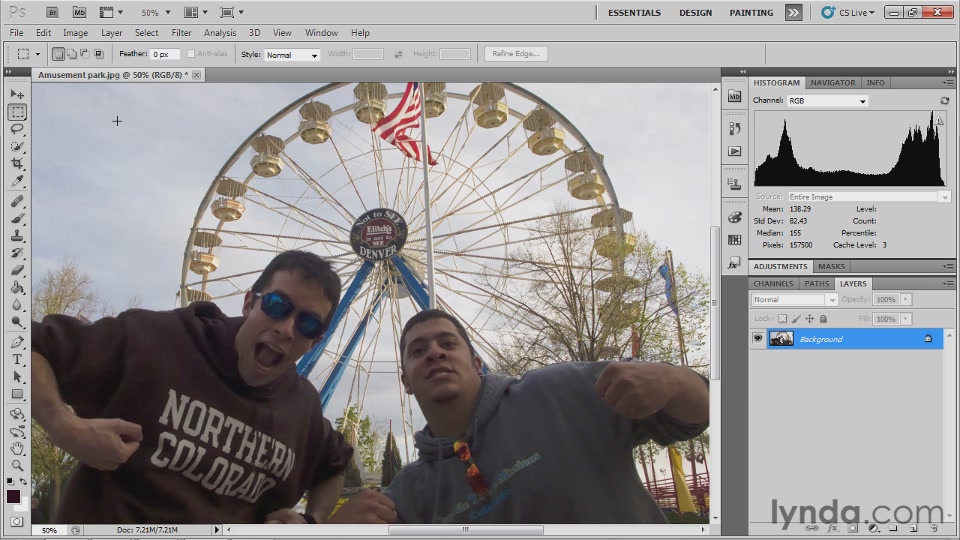
Task: Open the Filter menu
Action: coord(181,32)
